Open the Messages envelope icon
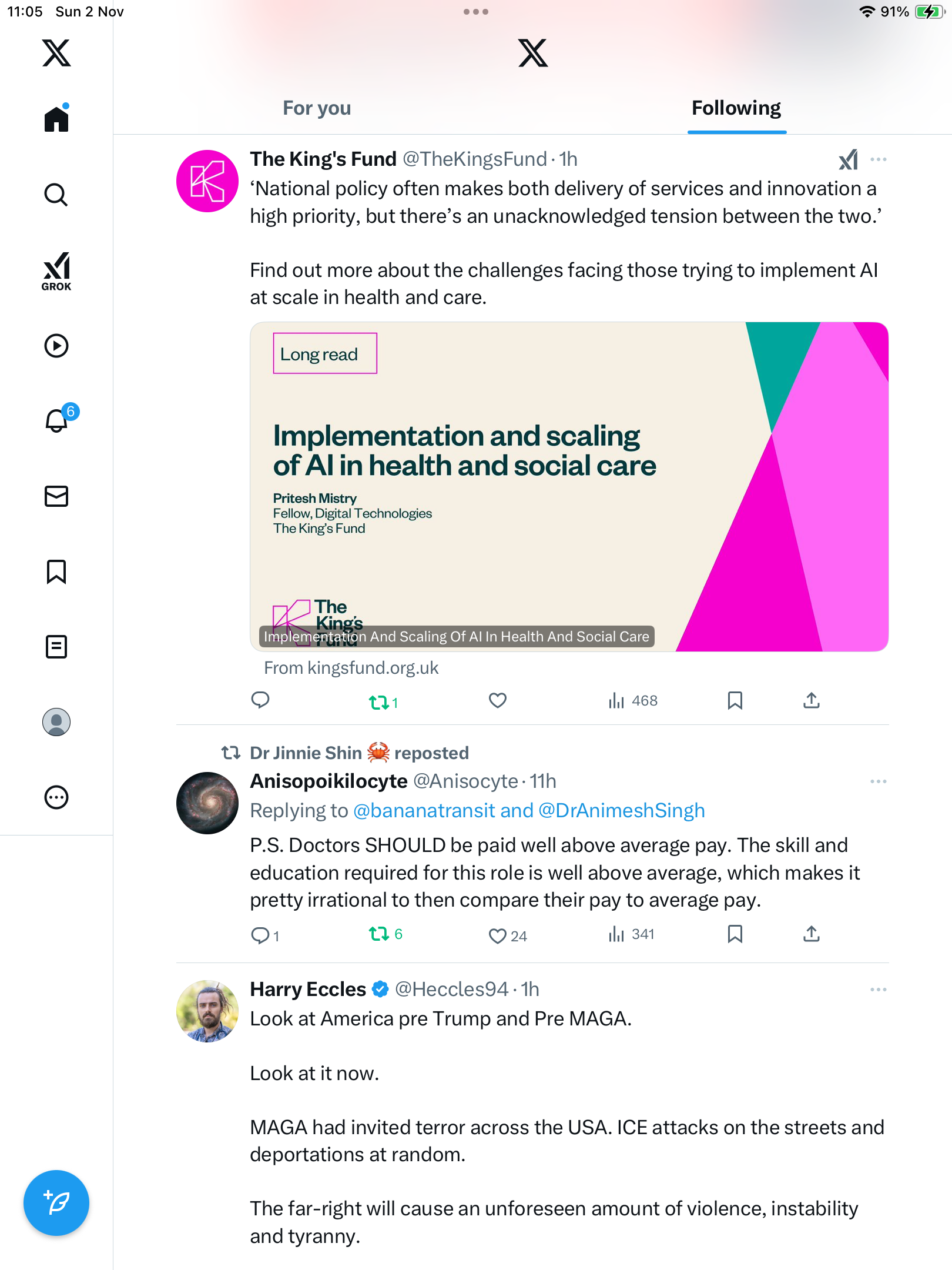Image resolution: width=952 pixels, height=1270 pixels. point(56,496)
